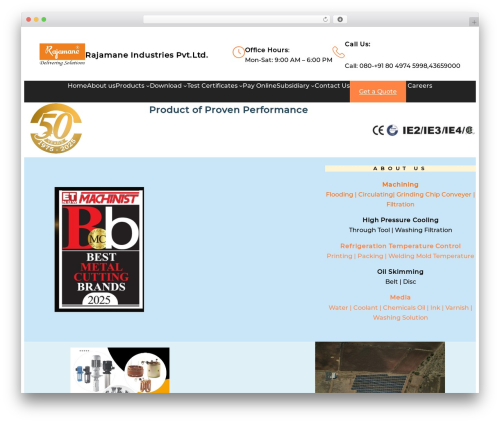Open the About us menu item
500x423 pixels.
click(101, 86)
